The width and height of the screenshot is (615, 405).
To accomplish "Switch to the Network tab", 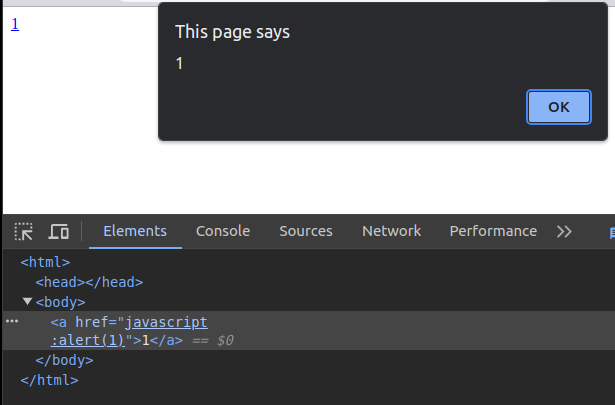I will point(391,231).
